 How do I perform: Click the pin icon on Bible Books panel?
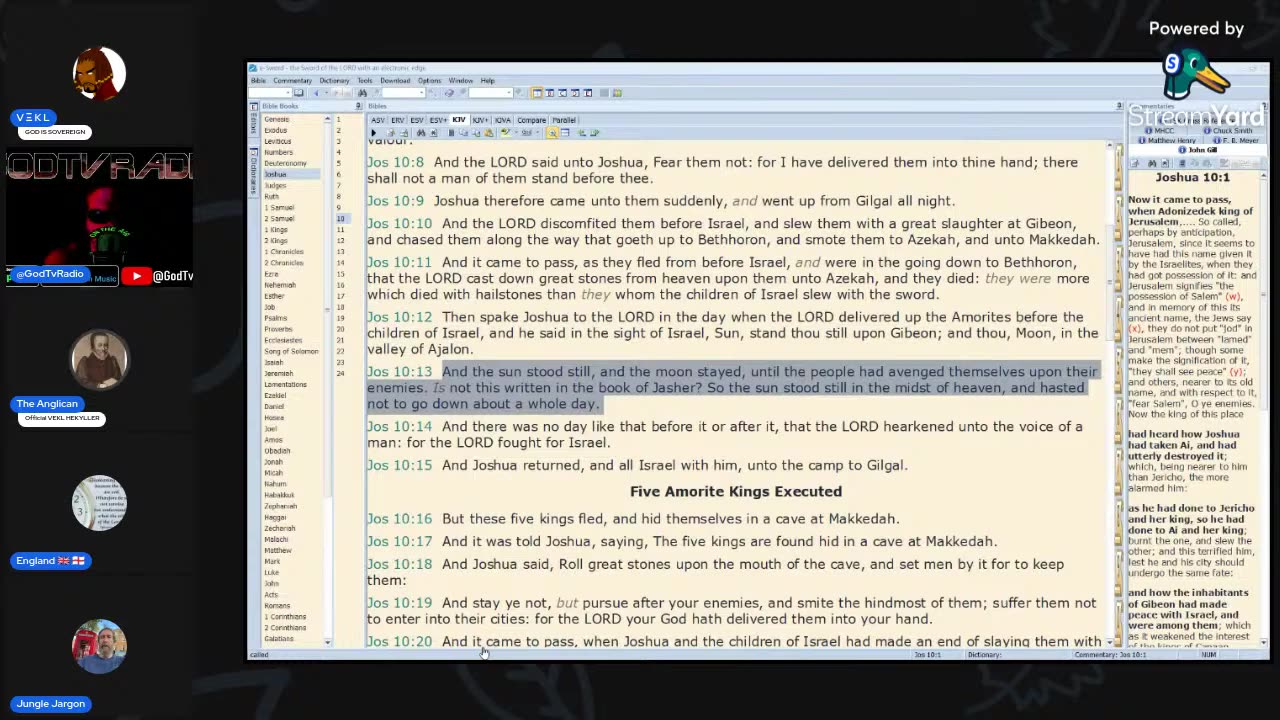coord(358,106)
